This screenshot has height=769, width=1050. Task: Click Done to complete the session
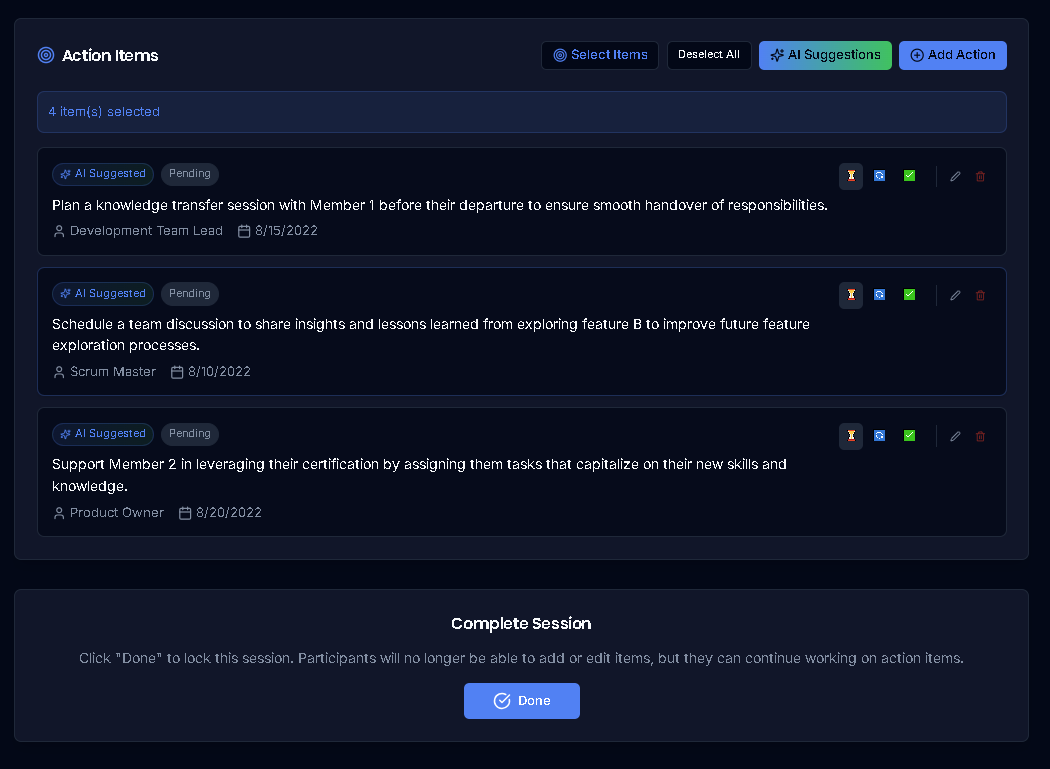(x=521, y=701)
